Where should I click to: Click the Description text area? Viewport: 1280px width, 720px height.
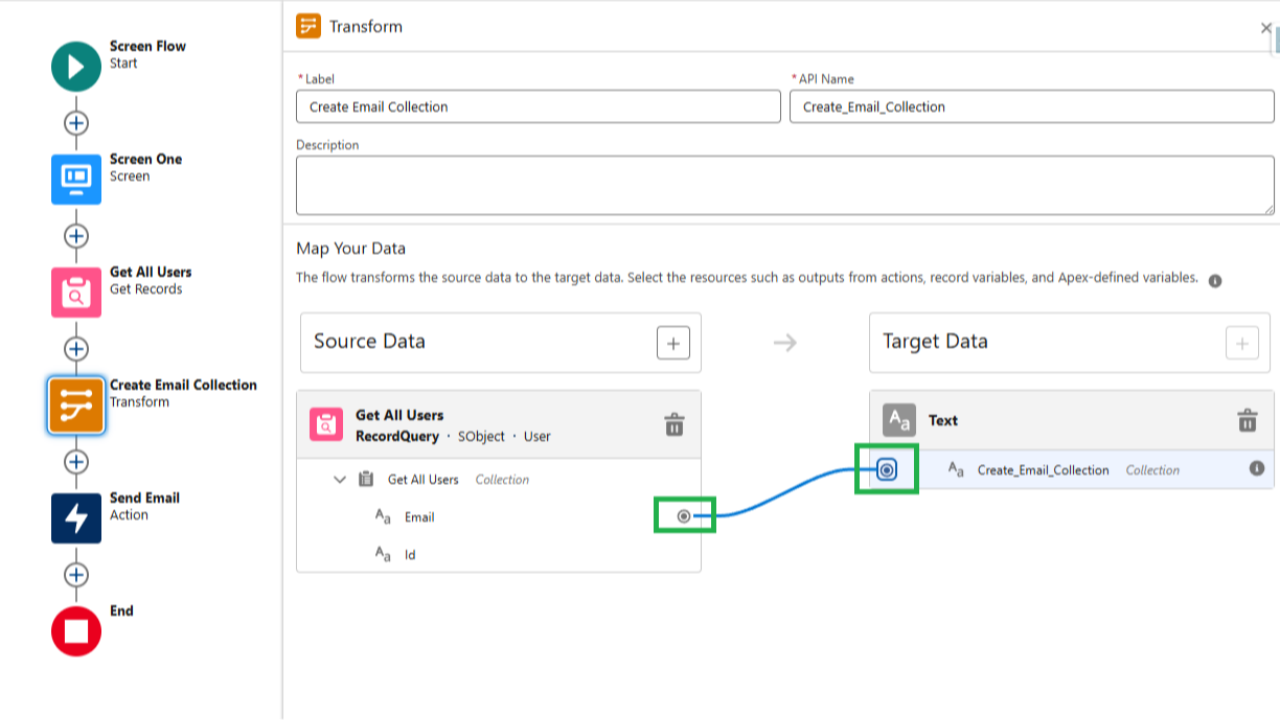pyautogui.click(x=785, y=185)
